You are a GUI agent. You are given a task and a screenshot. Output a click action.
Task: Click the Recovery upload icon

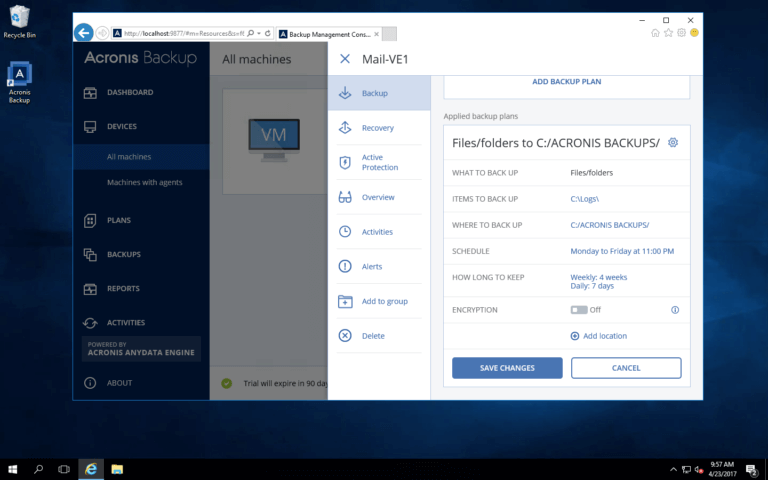click(x=345, y=128)
